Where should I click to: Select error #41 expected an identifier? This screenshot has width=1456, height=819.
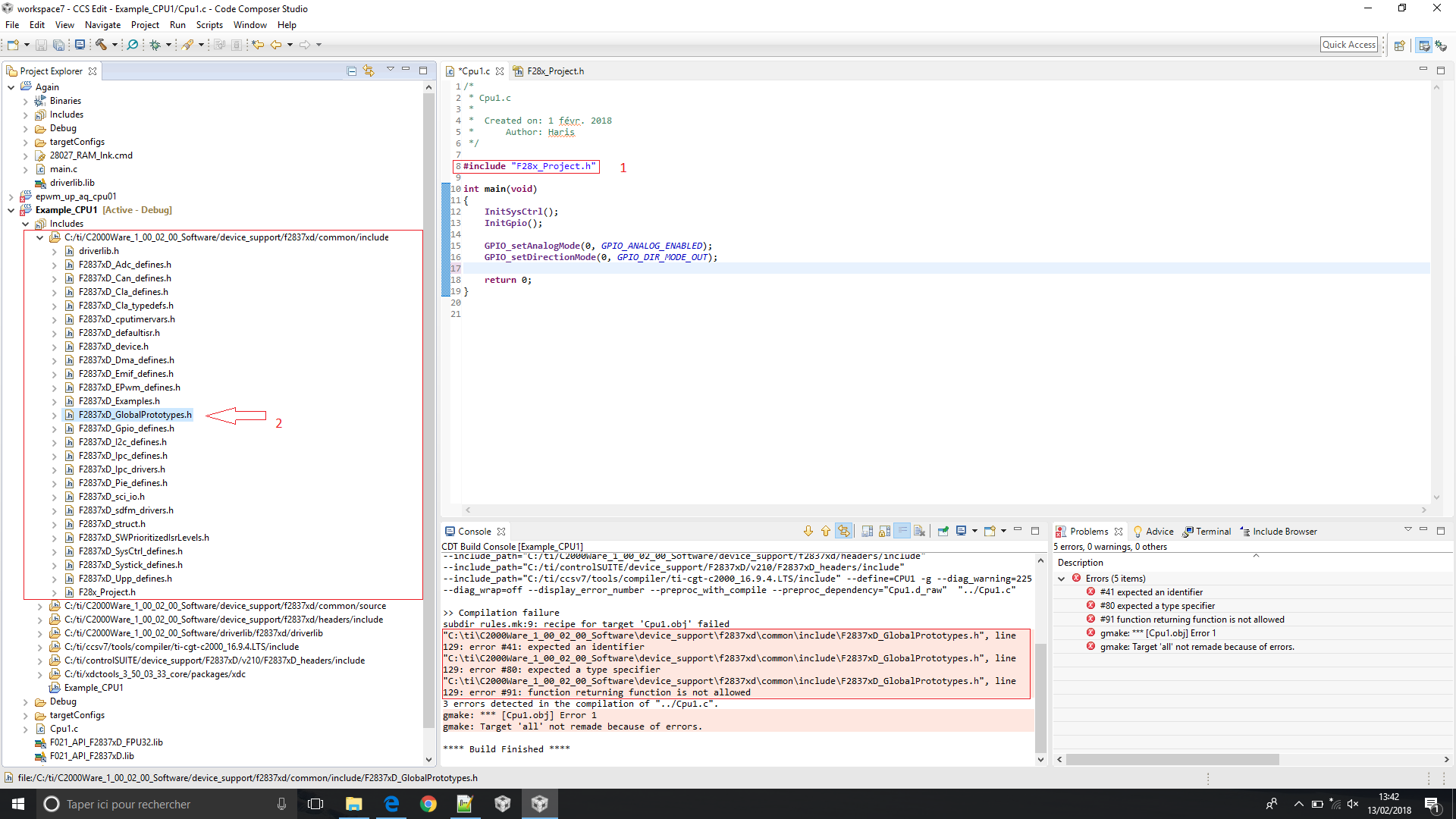(x=1151, y=592)
